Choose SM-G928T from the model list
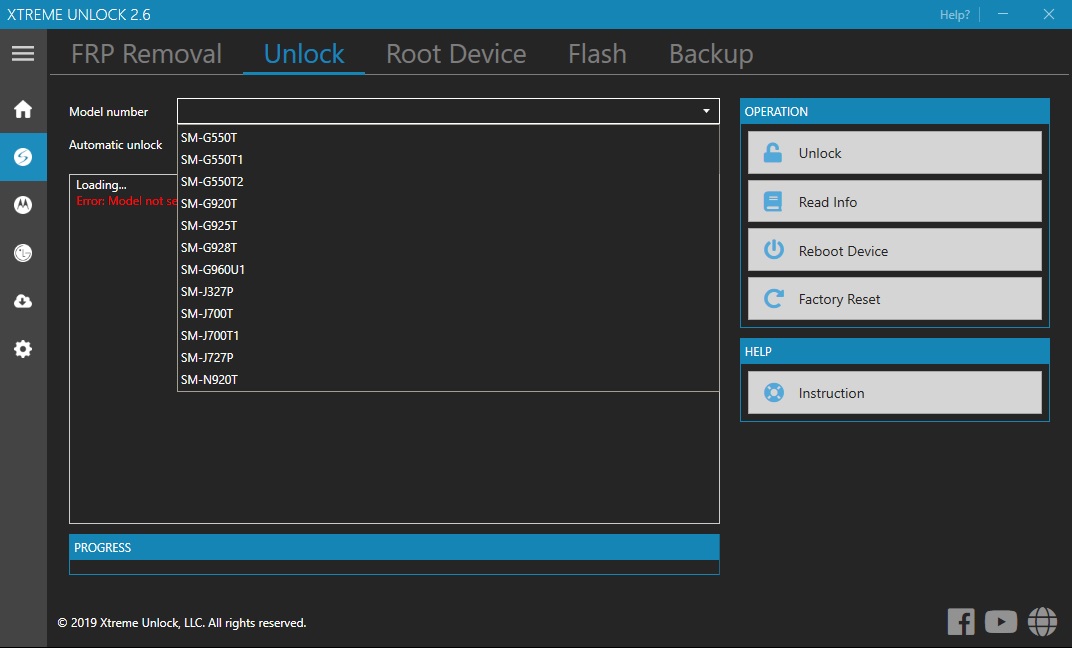 tap(448, 247)
